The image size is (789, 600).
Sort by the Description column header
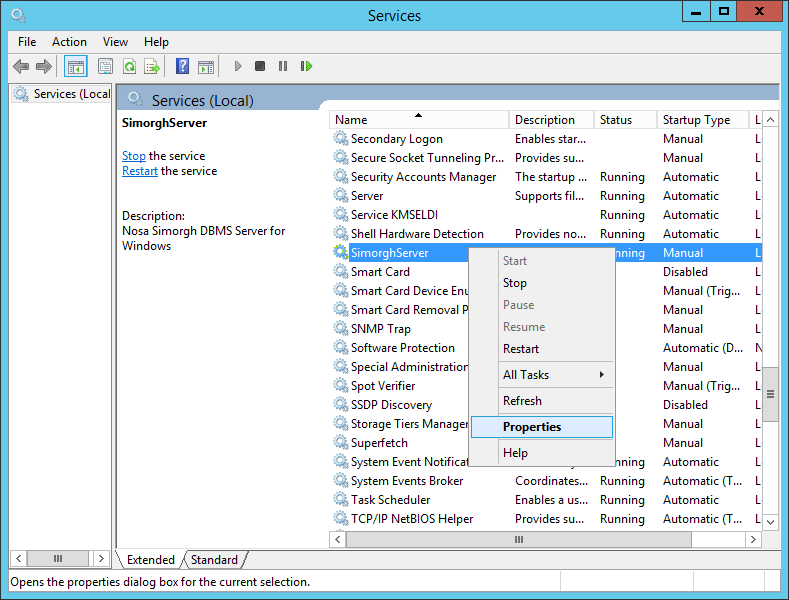(551, 120)
